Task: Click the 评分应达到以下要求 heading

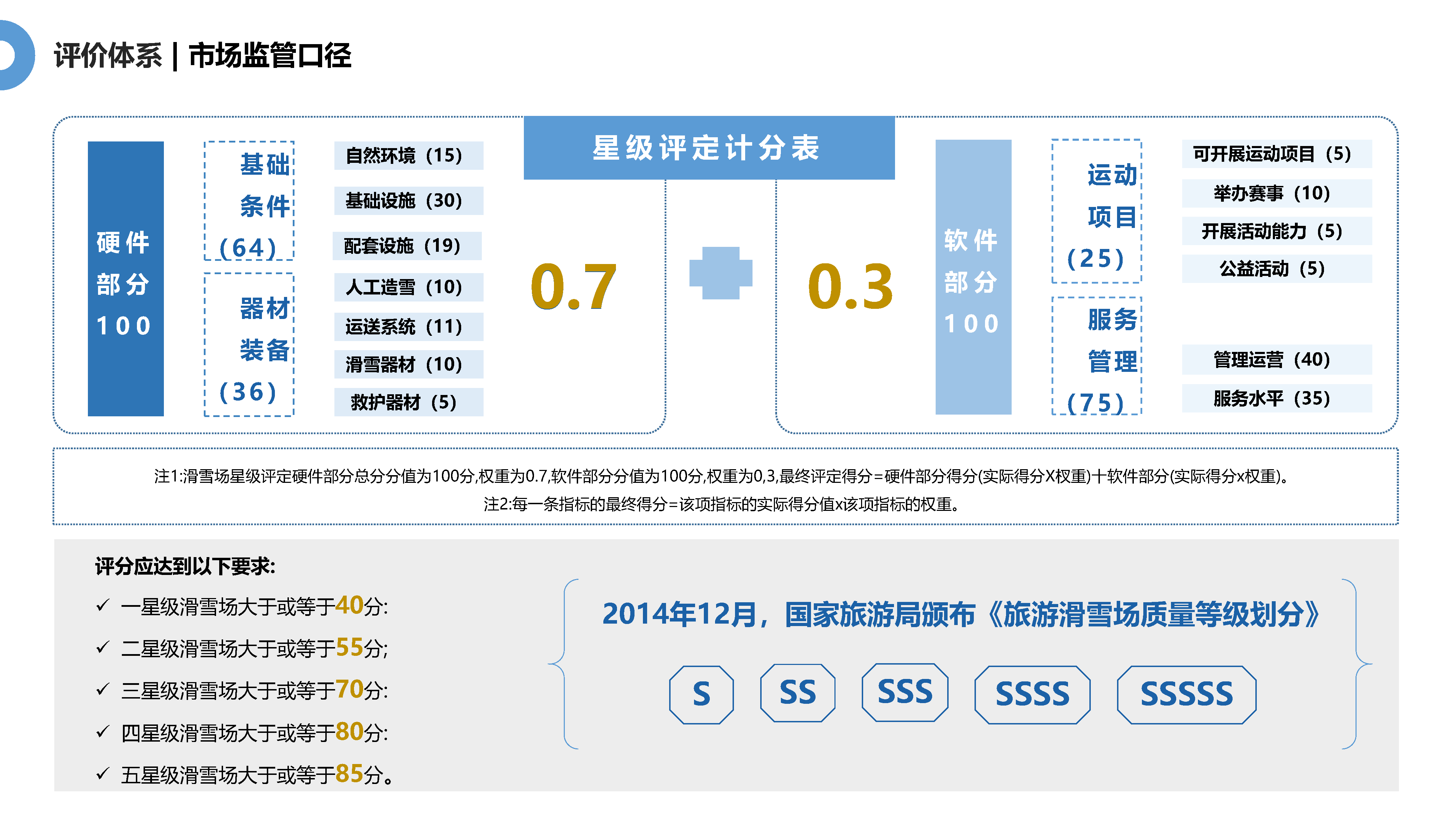Action: pos(185,566)
